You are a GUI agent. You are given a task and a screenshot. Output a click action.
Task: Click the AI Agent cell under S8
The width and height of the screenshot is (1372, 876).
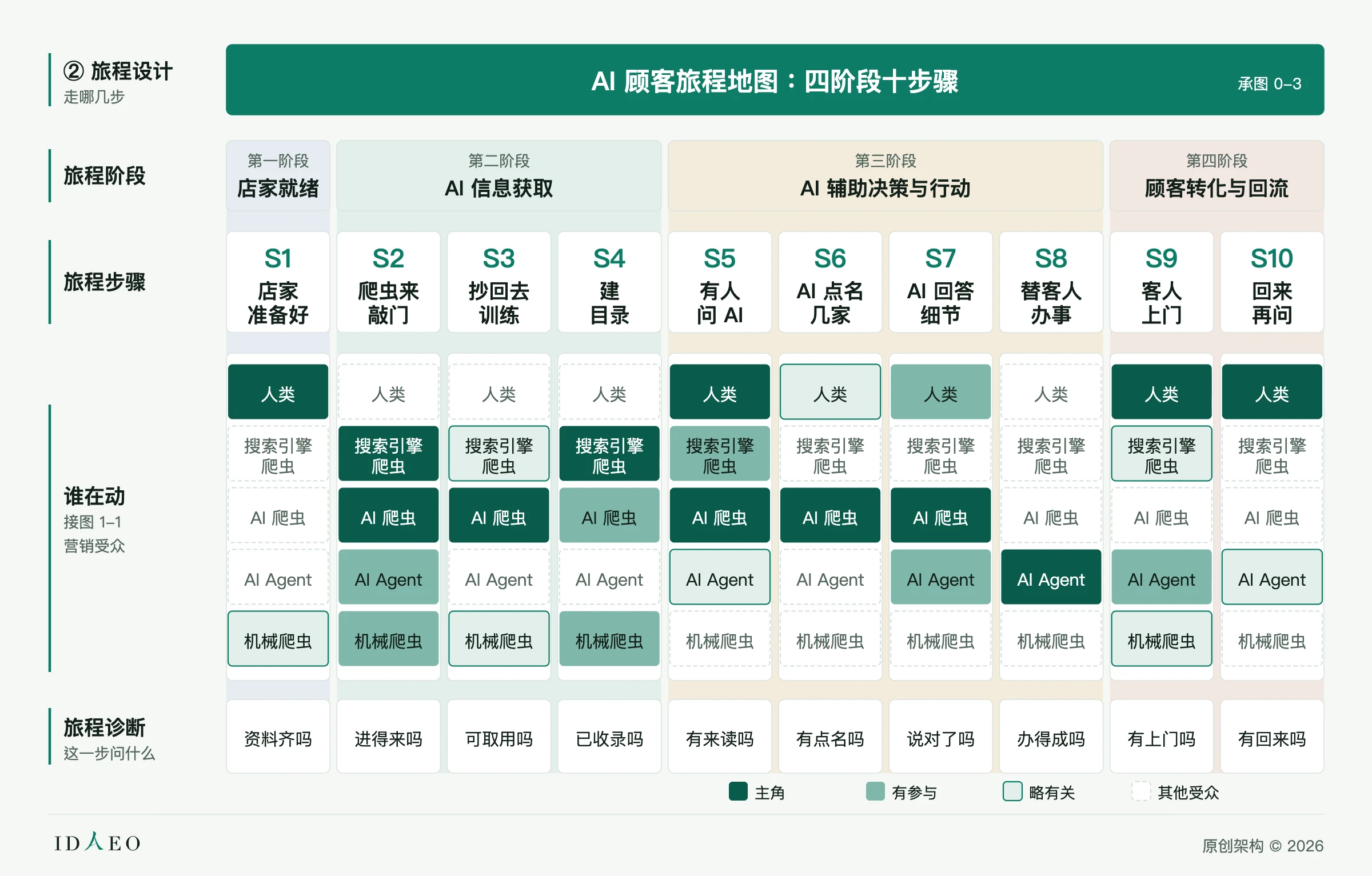pyautogui.click(x=1051, y=577)
